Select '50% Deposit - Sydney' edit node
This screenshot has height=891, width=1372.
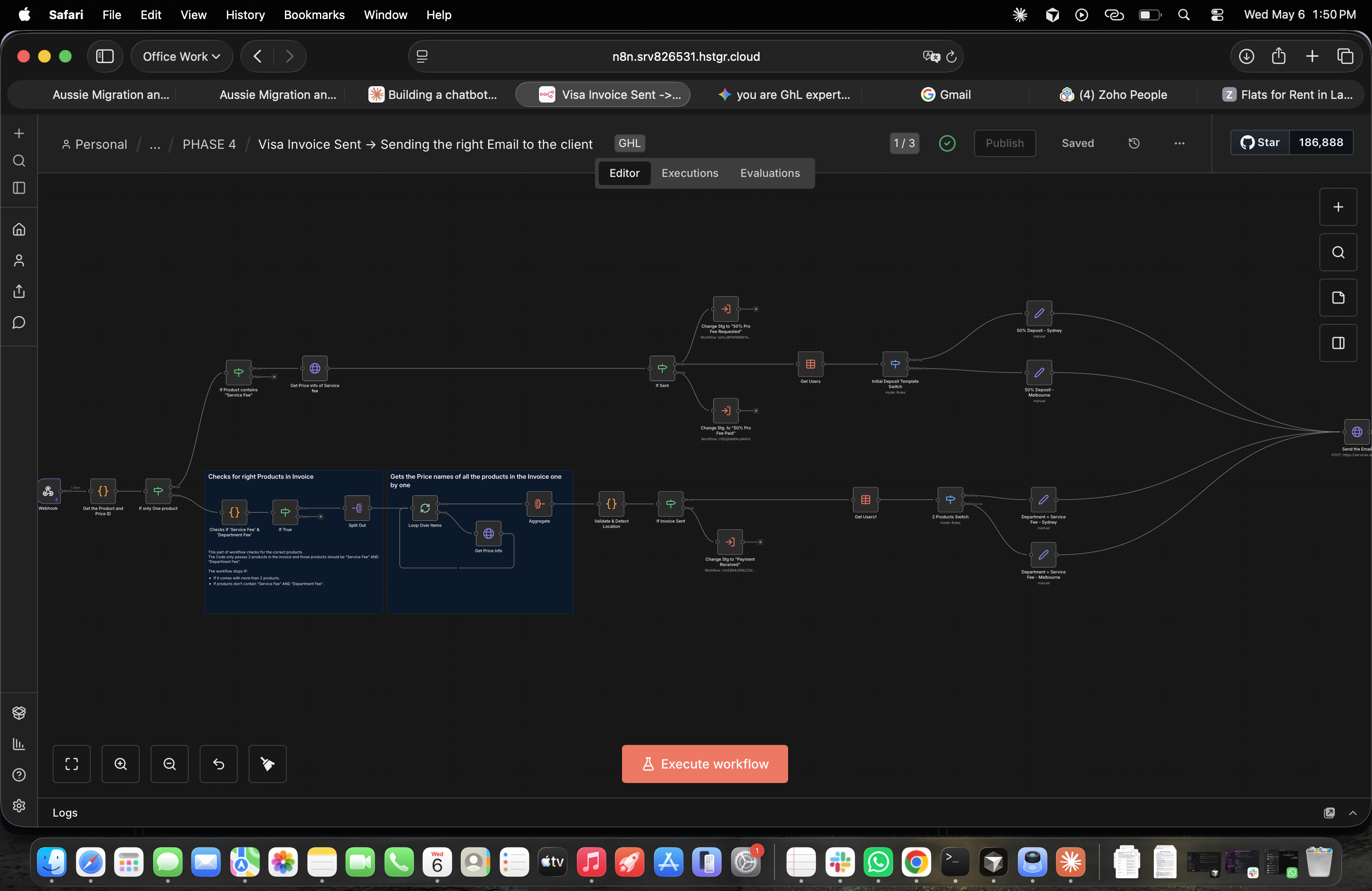1039,313
